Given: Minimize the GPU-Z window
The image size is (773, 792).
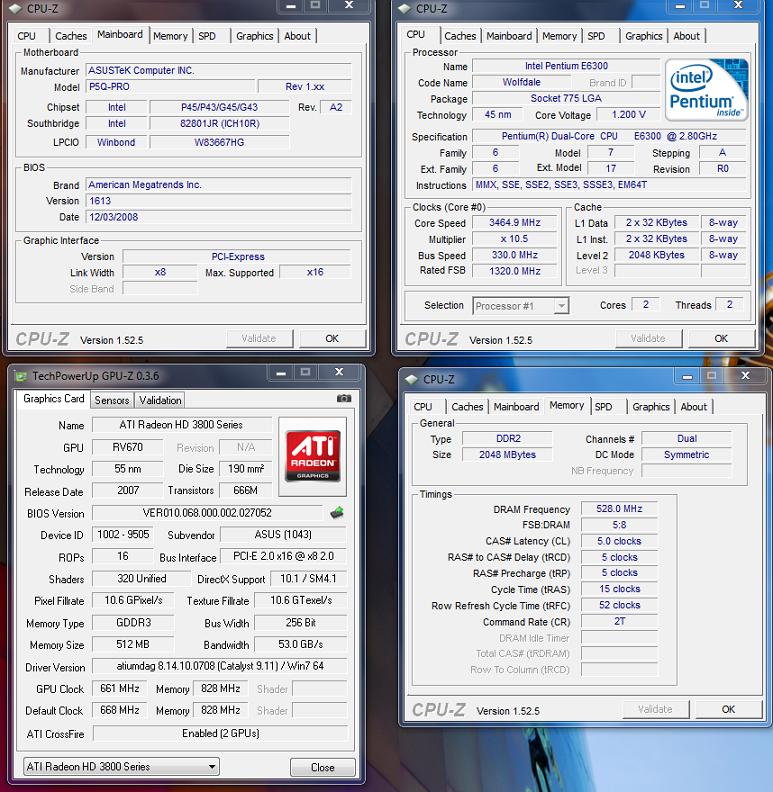Looking at the screenshot, I should (x=281, y=374).
